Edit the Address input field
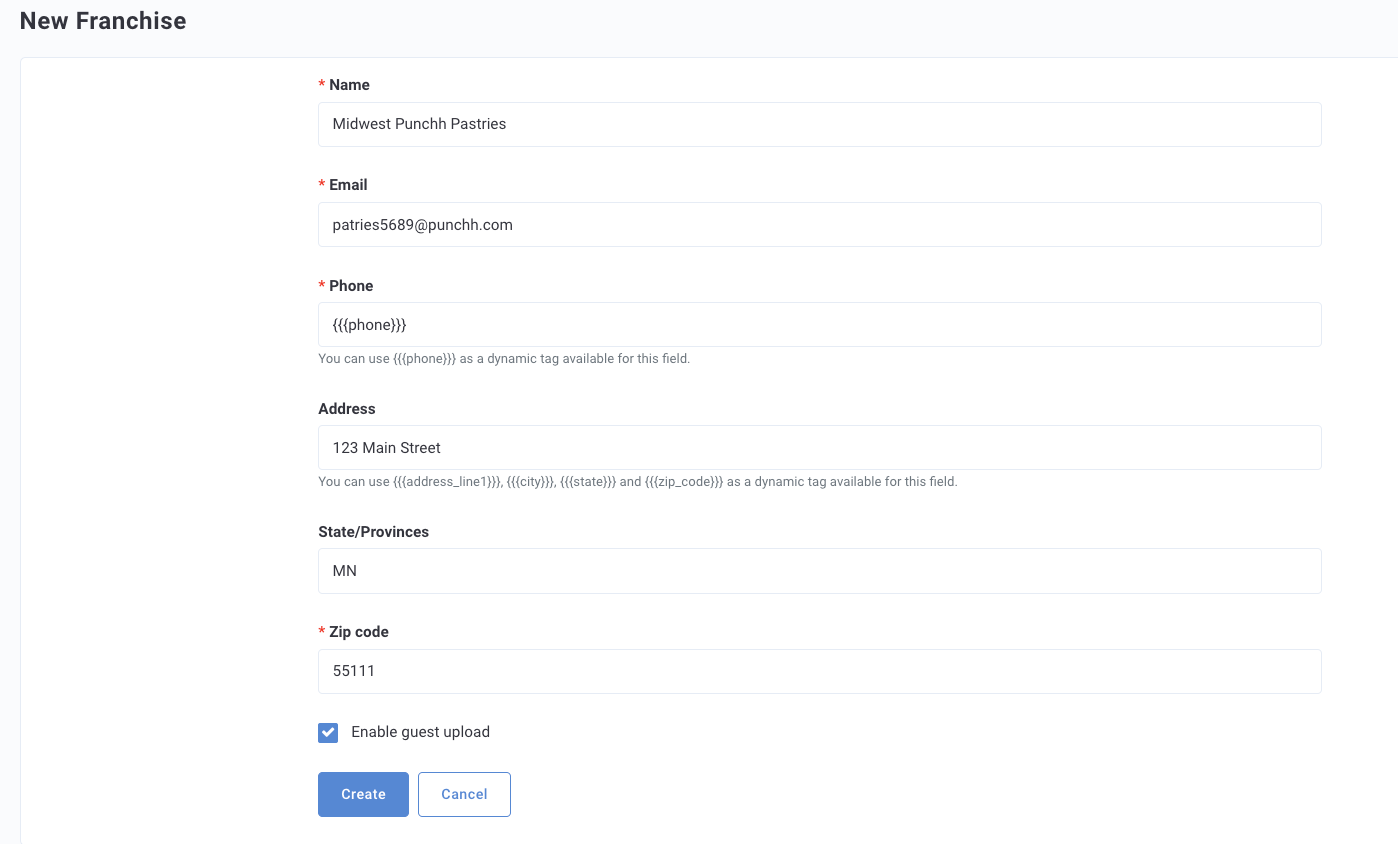Image resolution: width=1398 pixels, height=844 pixels. [819, 448]
